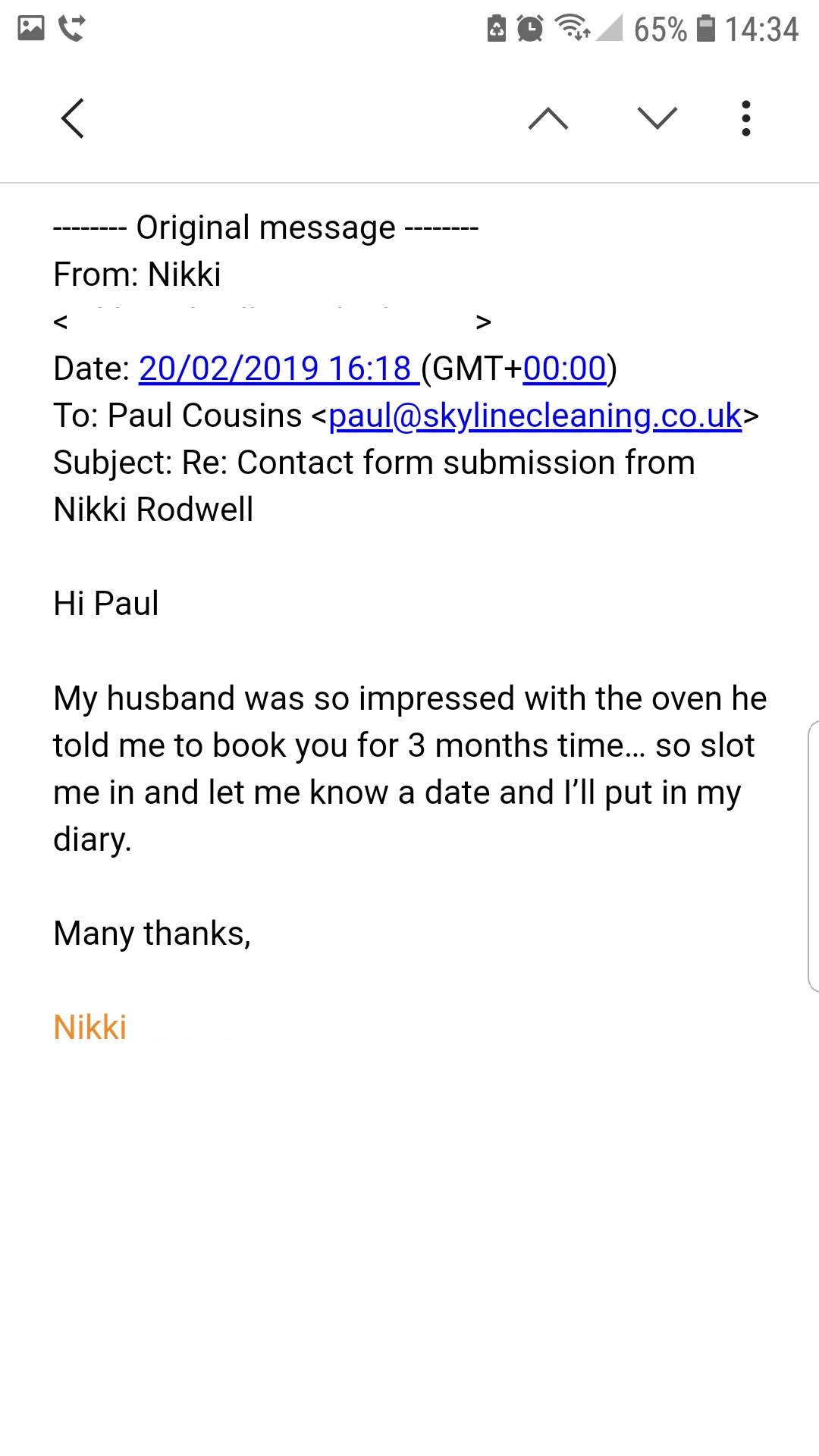Open the three-dot more options menu
Viewport: 819px width, 1456px height.
[746, 119]
